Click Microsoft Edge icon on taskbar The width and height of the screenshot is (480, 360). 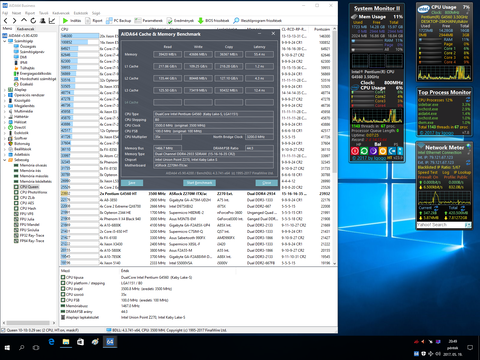51,342
